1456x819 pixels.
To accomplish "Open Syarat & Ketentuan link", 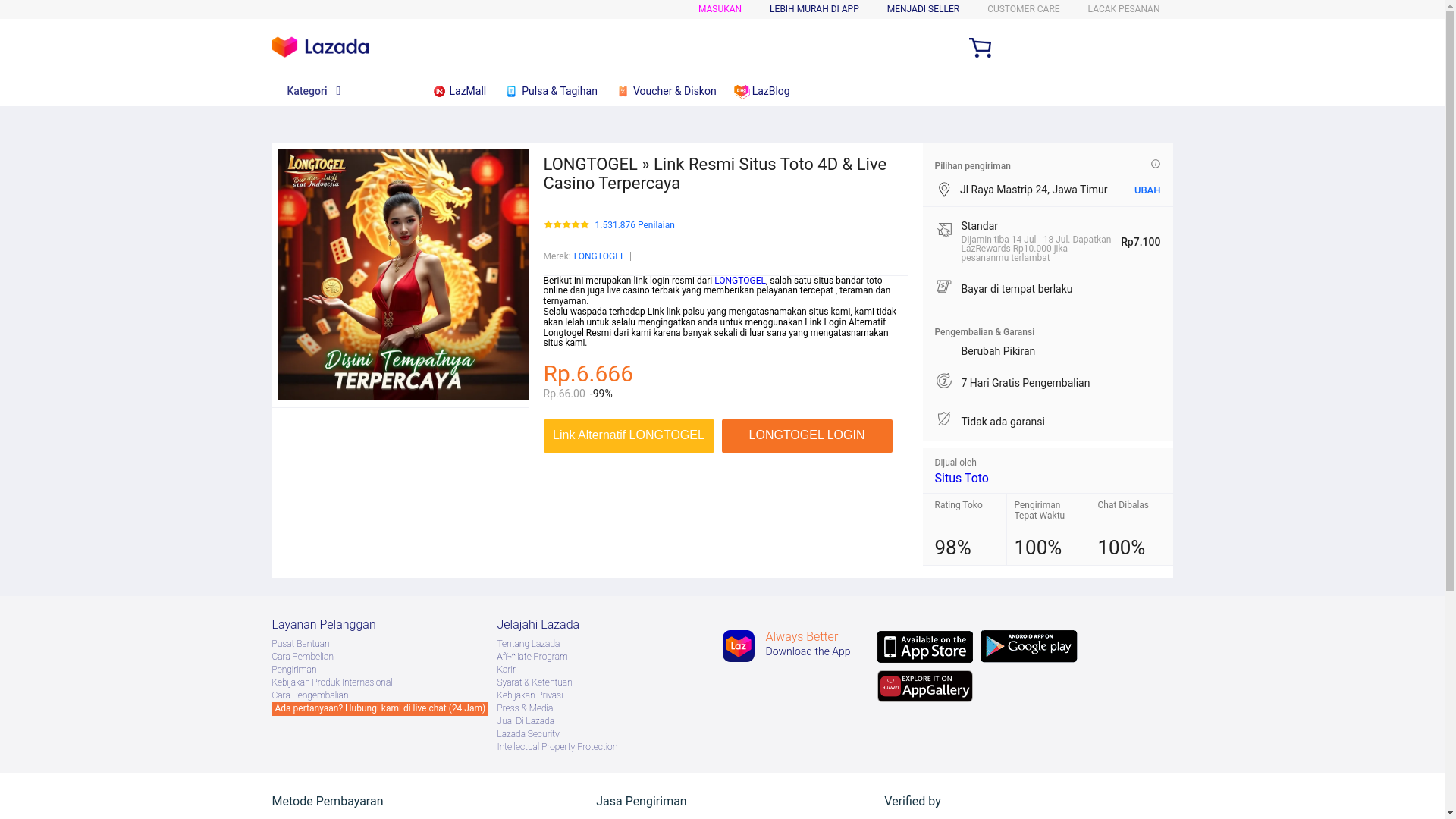I will point(534,682).
